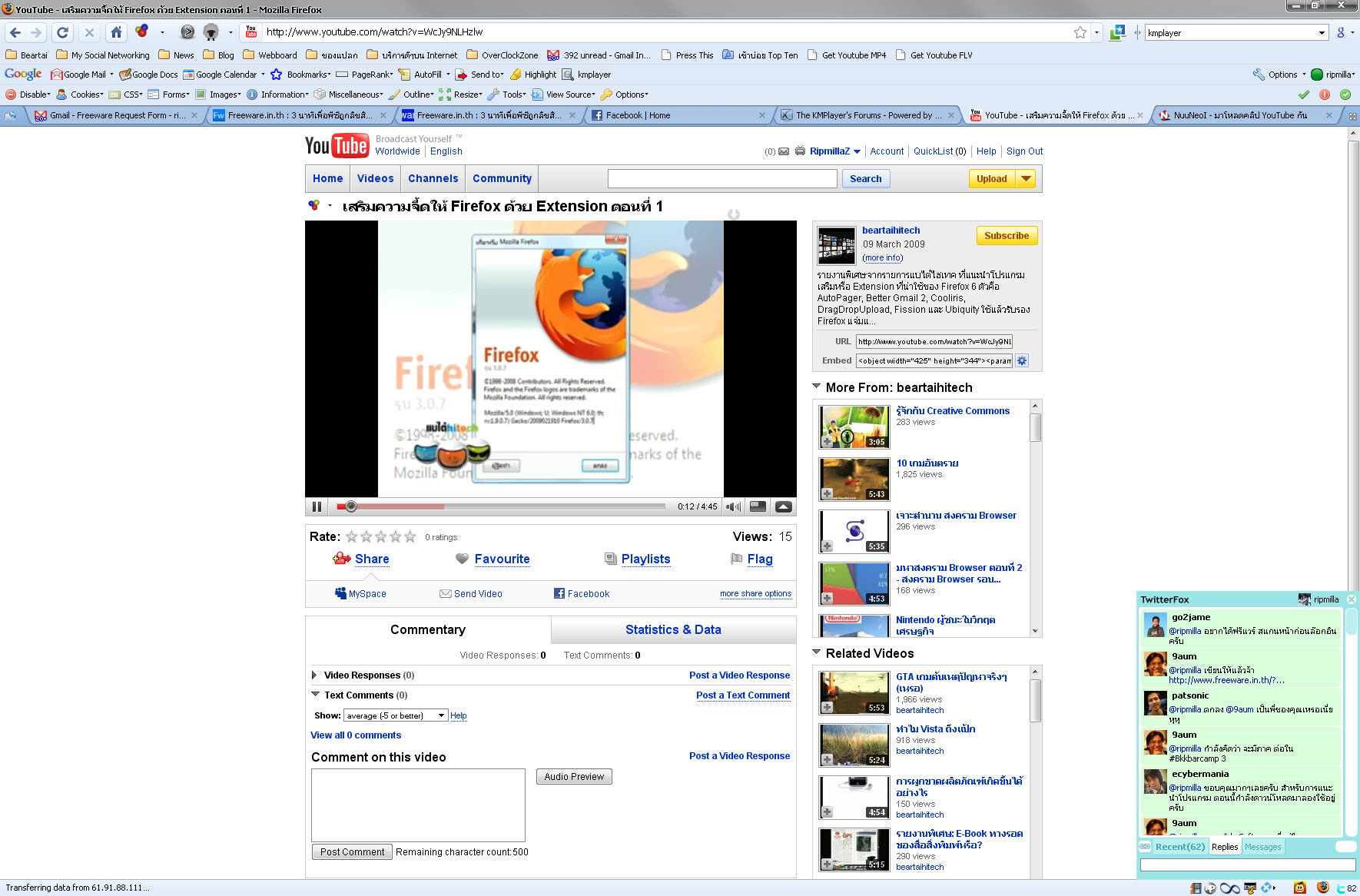Open the GTA related video thumbnail
The height and width of the screenshot is (896, 1360).
coord(854,692)
